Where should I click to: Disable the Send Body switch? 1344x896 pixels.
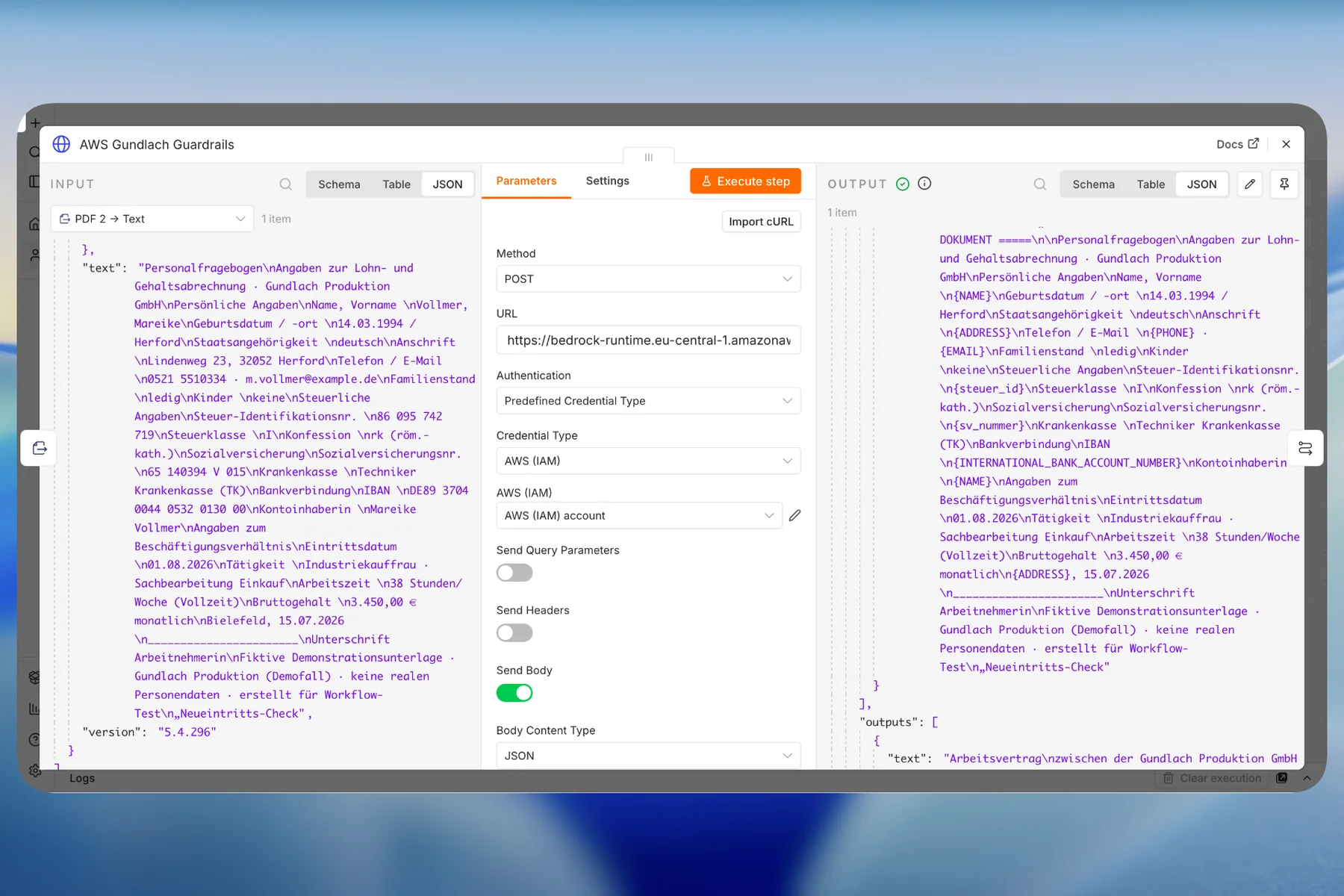[514, 693]
